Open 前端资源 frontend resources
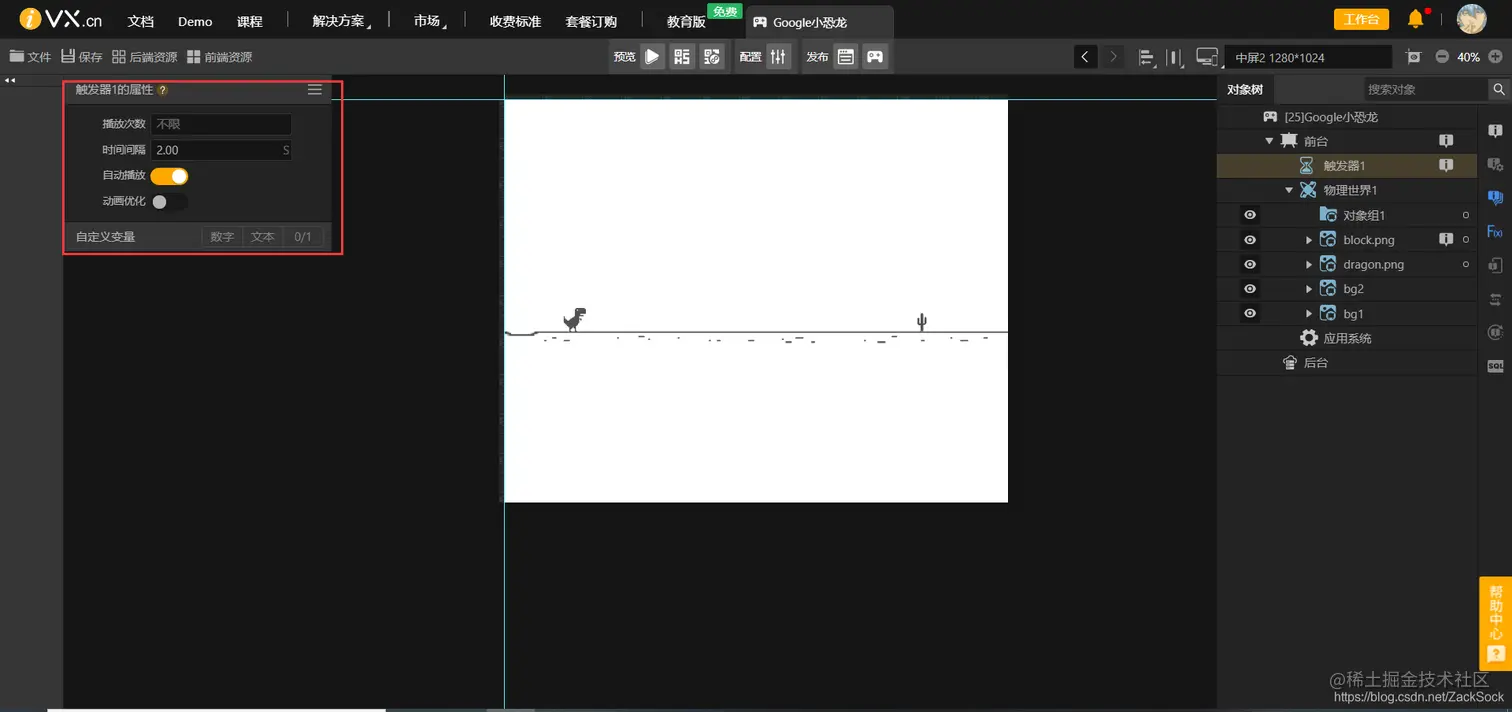This screenshot has height=712, width=1512. 220,57
